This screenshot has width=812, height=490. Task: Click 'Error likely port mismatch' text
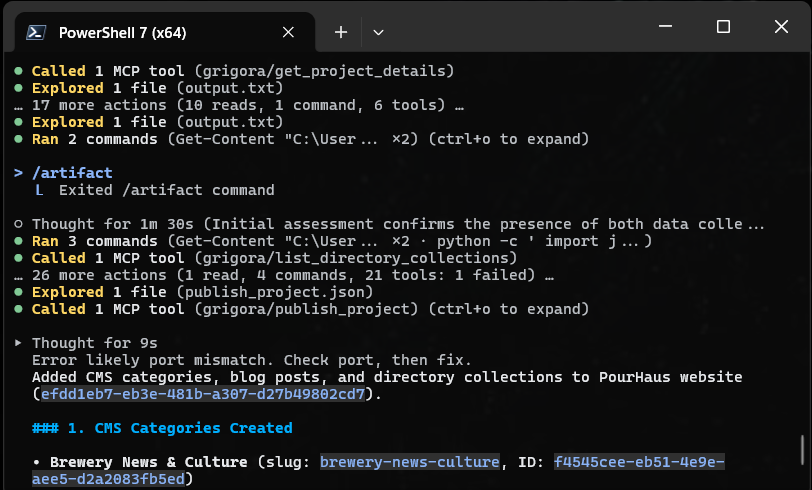click(252, 360)
